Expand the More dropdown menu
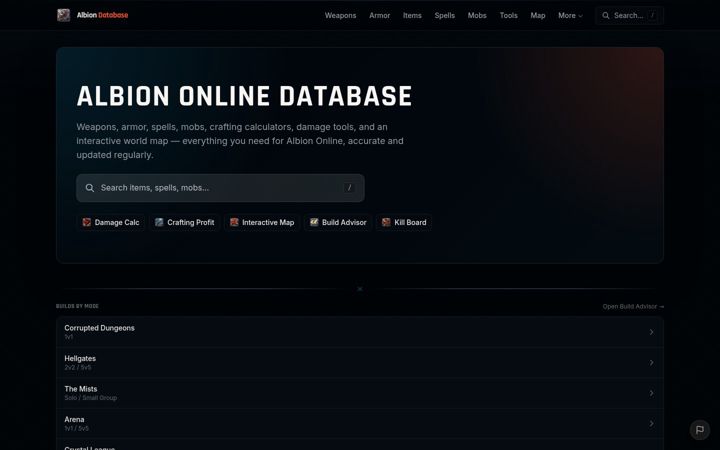The image size is (720, 450). [570, 16]
